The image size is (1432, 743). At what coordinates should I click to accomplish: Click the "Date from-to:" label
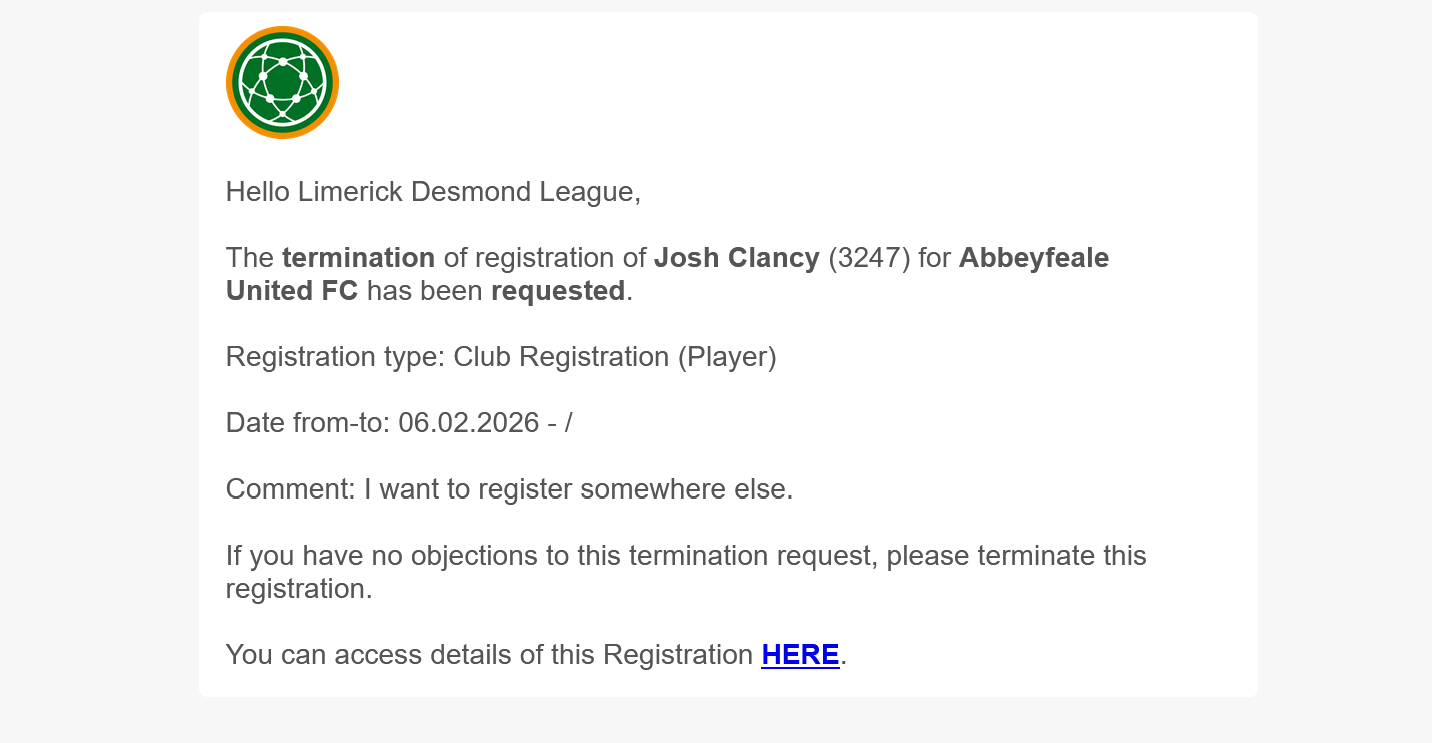(307, 423)
